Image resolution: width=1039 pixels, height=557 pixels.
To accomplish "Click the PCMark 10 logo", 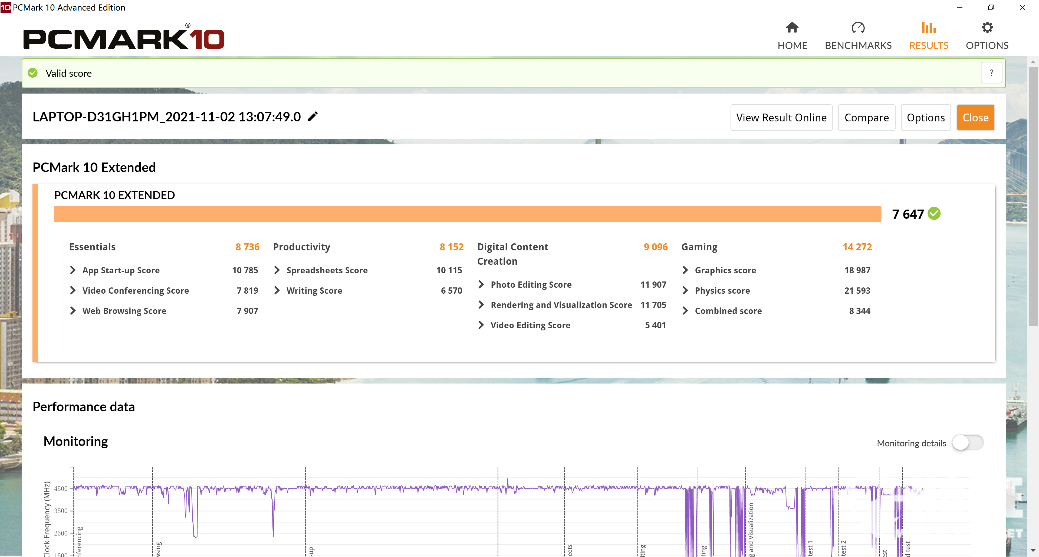I will [123, 37].
